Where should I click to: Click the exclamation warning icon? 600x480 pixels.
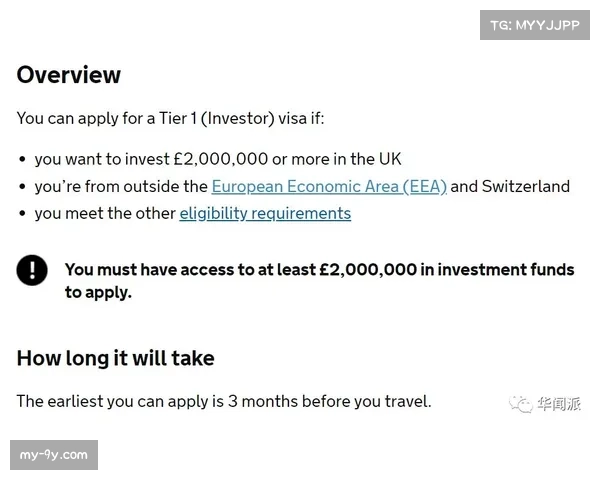click(x=32, y=270)
